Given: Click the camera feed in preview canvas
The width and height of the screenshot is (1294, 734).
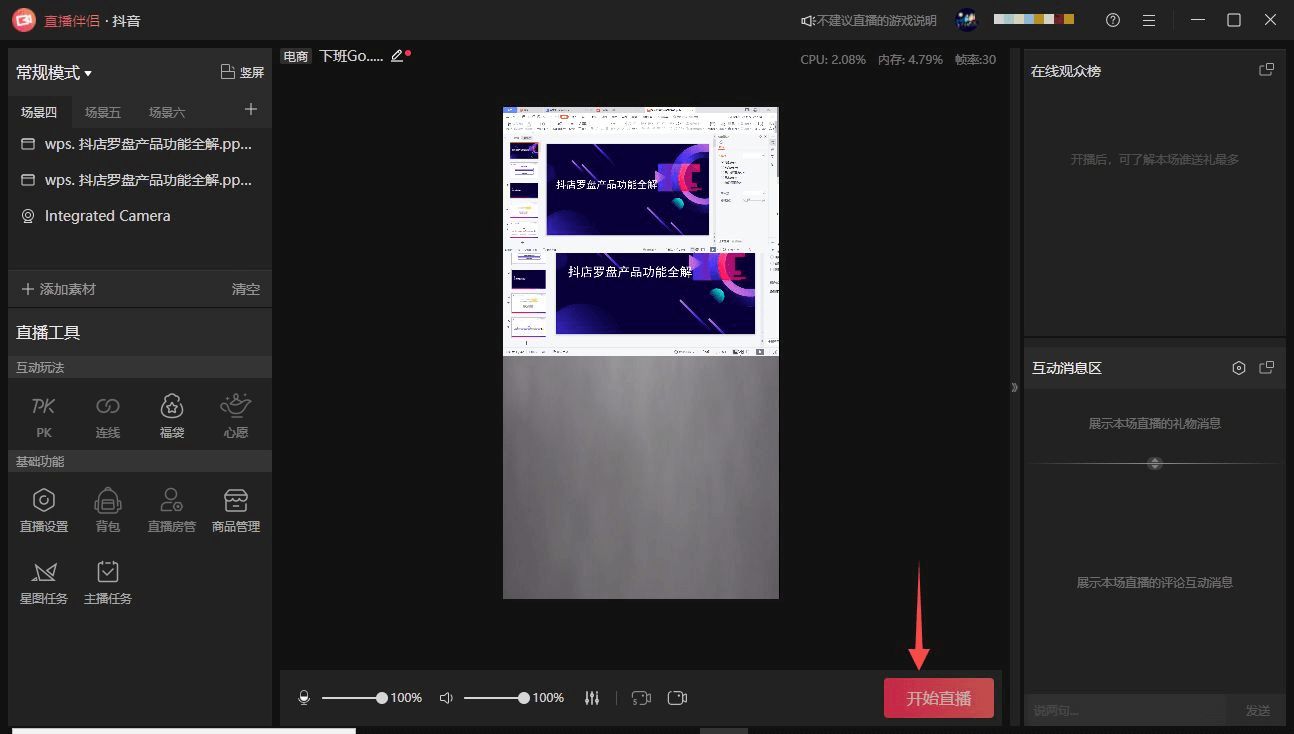Looking at the screenshot, I should click(640, 477).
